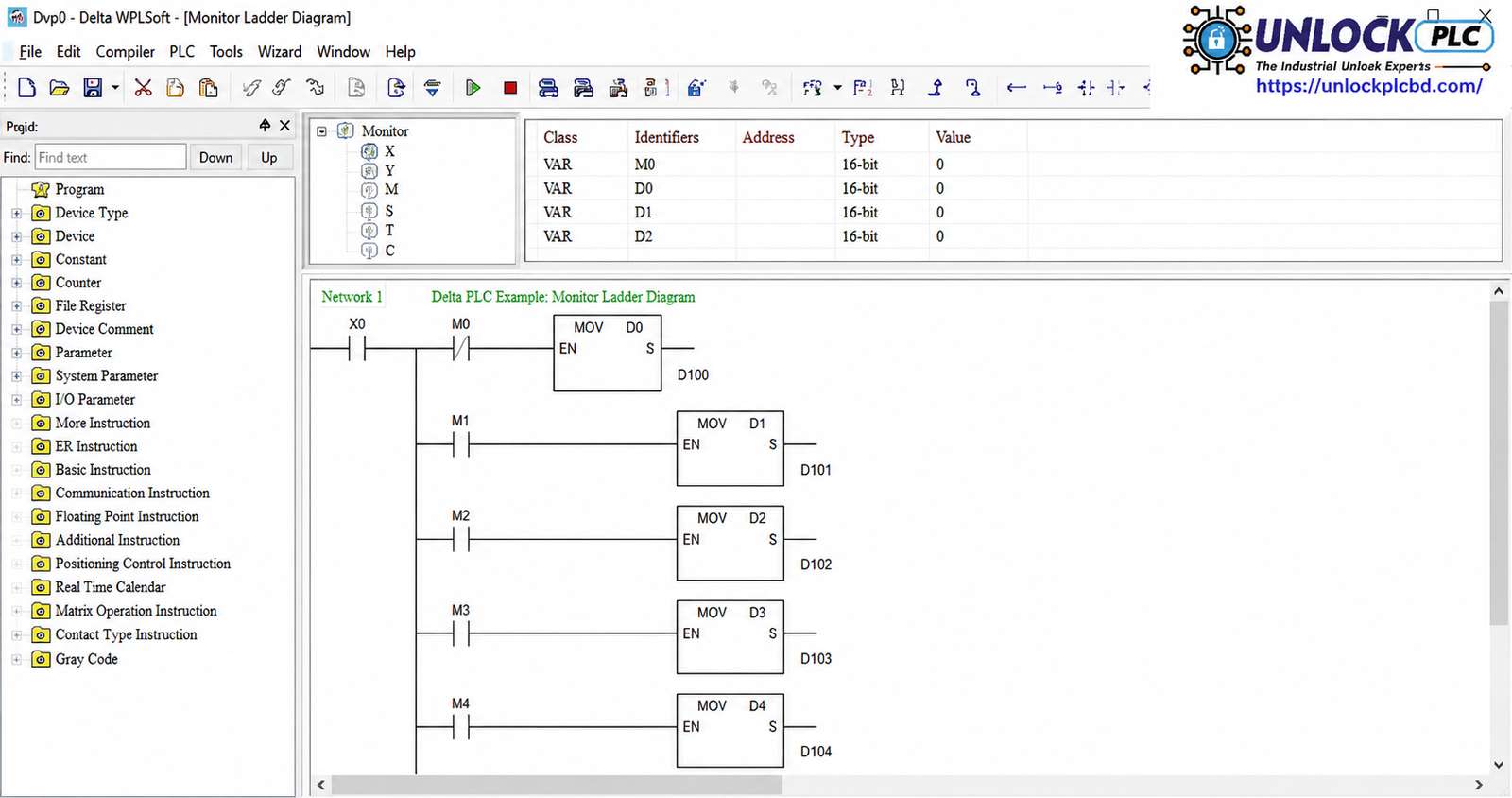The width and height of the screenshot is (1512, 798).
Task: Open the Compiler menu
Action: (x=125, y=52)
